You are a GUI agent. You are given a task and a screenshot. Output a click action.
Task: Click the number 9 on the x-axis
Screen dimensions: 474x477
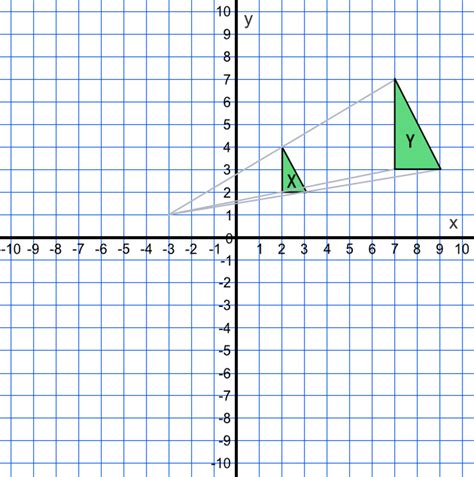(x=440, y=249)
